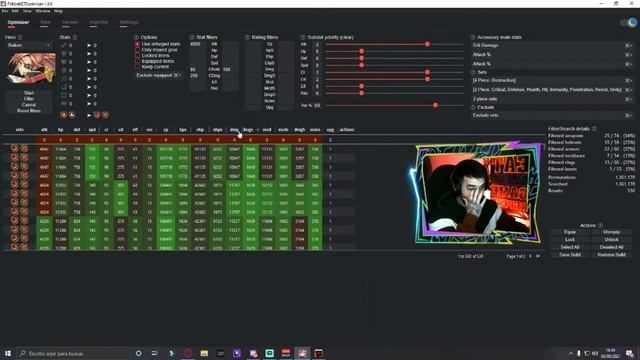Open Task View on the taskbar

(x=154, y=353)
